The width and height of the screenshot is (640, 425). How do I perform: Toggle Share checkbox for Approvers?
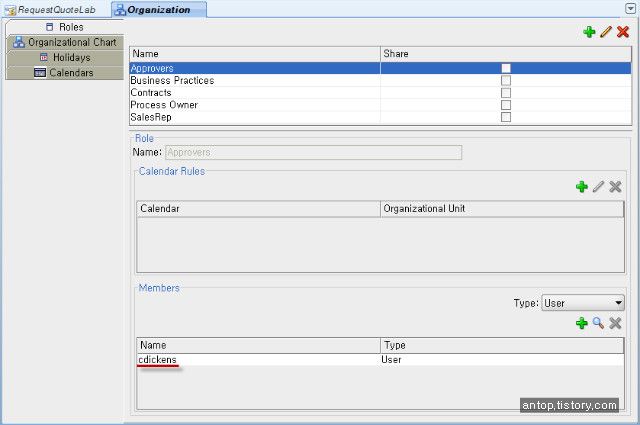pos(506,68)
